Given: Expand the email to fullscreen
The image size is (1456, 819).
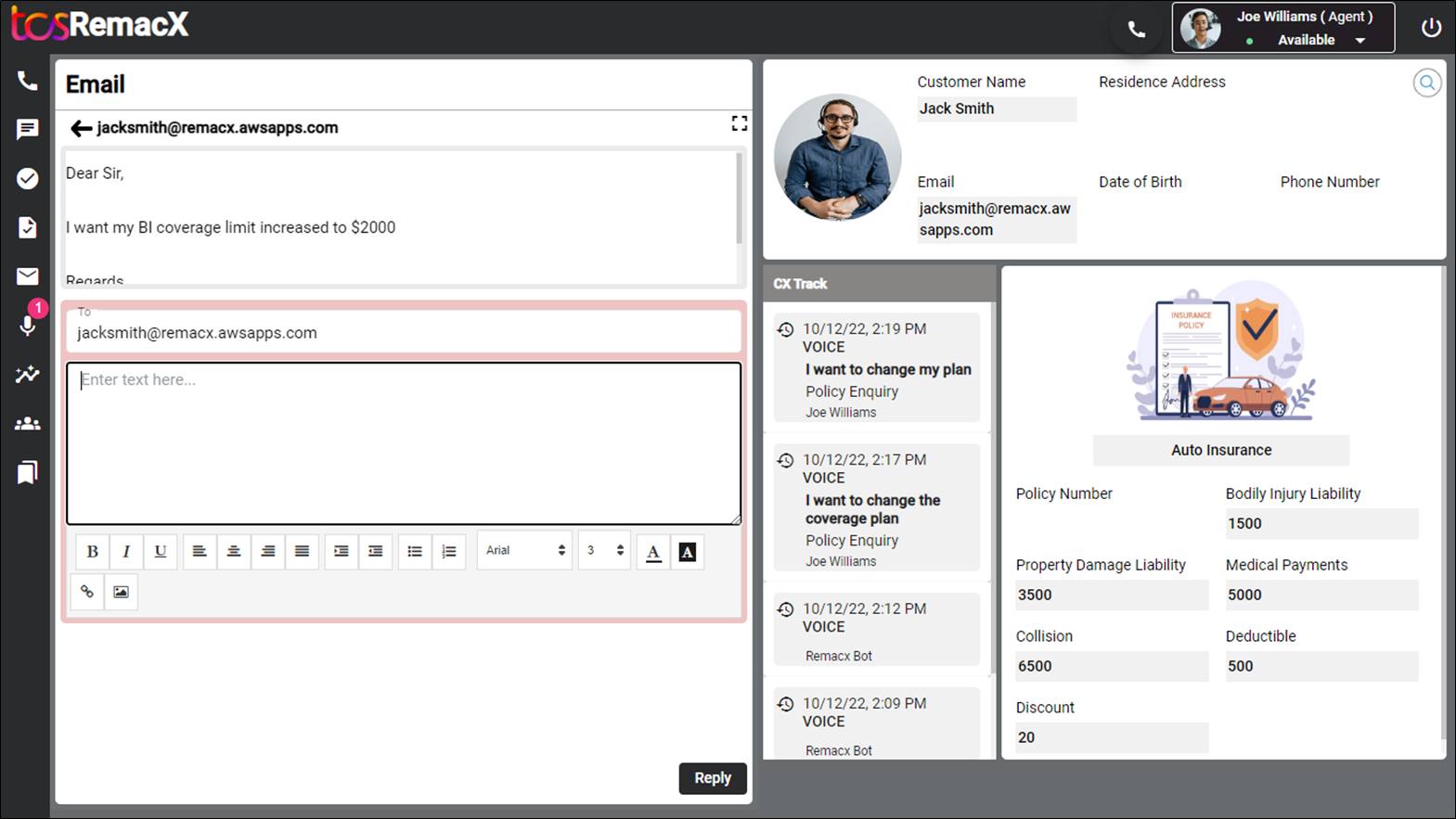Looking at the screenshot, I should [739, 123].
